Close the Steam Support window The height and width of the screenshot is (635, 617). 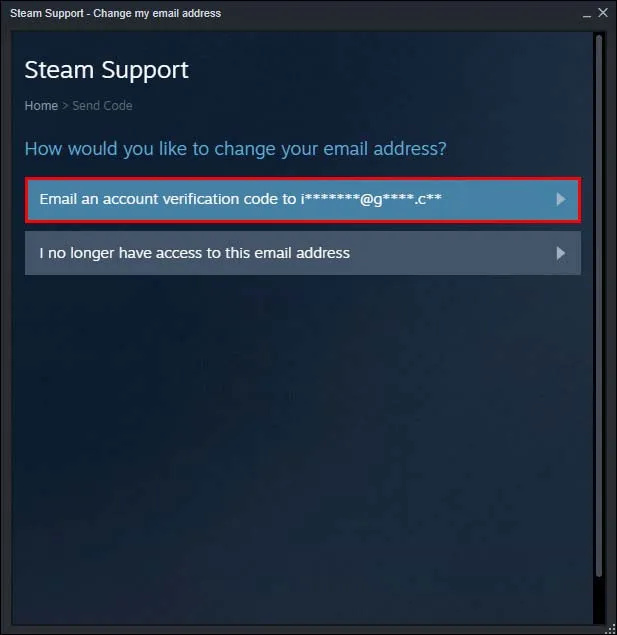point(603,13)
